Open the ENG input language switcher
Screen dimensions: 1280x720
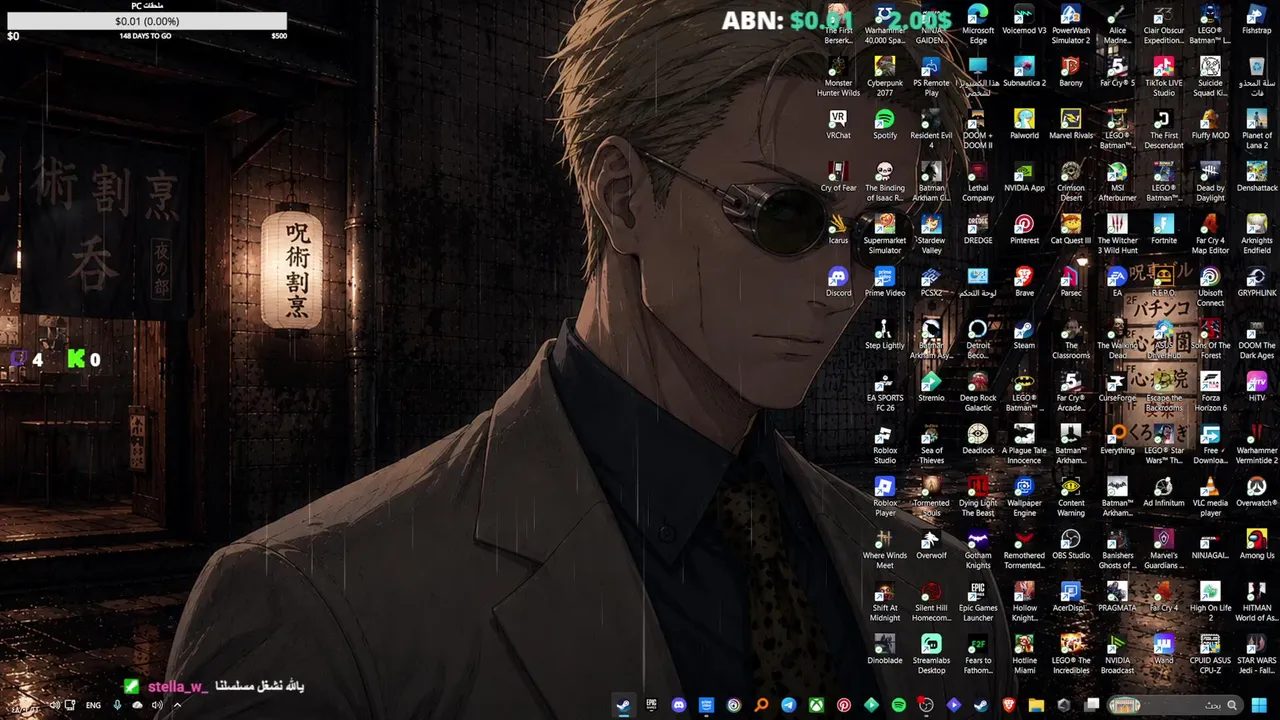(93, 705)
